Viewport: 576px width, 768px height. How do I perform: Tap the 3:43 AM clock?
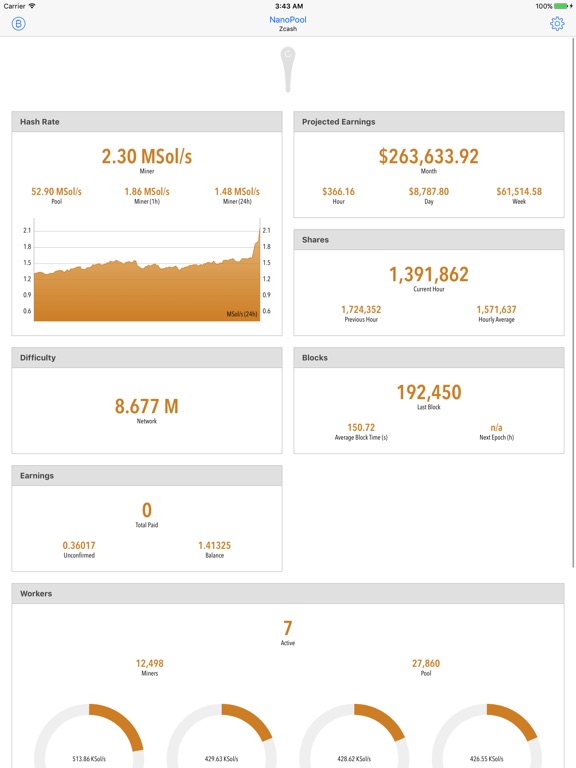288,6
